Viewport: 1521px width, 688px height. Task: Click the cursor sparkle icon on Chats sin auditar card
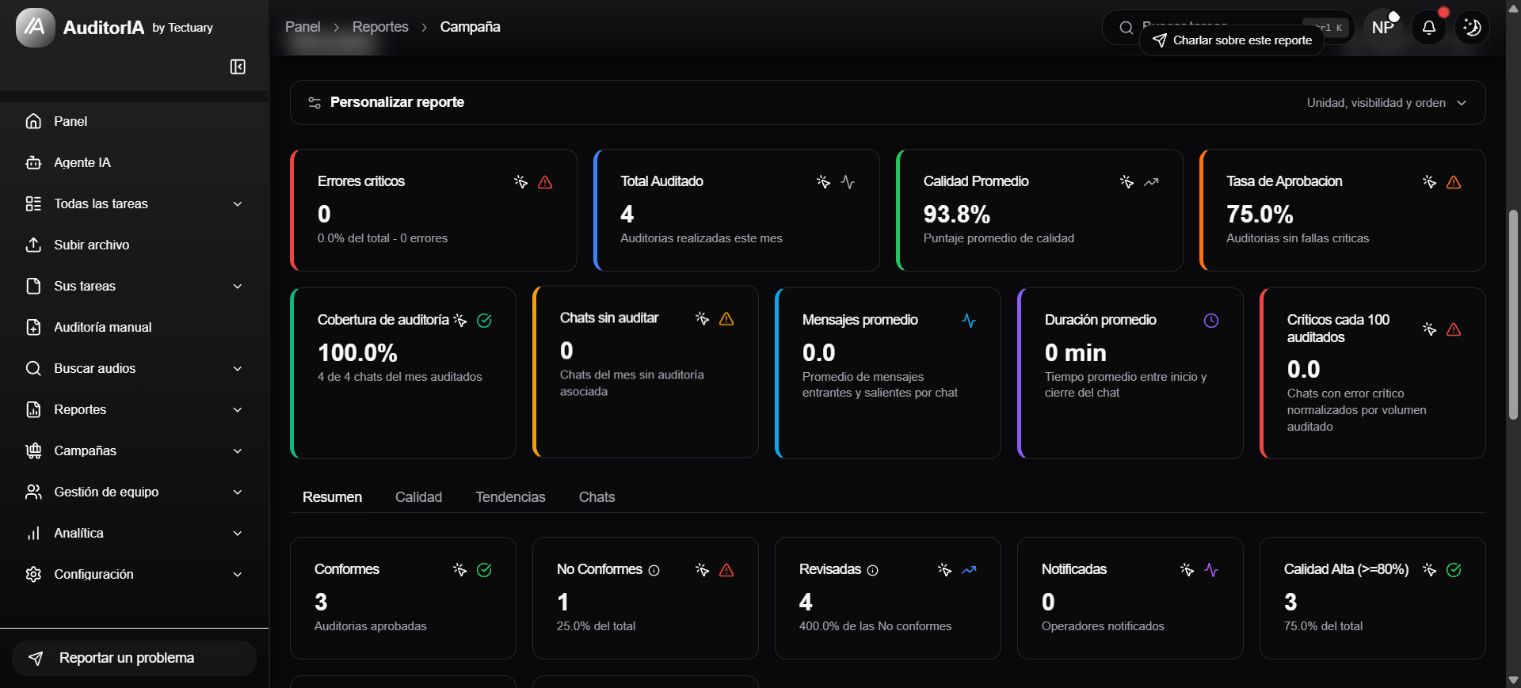pos(702,319)
